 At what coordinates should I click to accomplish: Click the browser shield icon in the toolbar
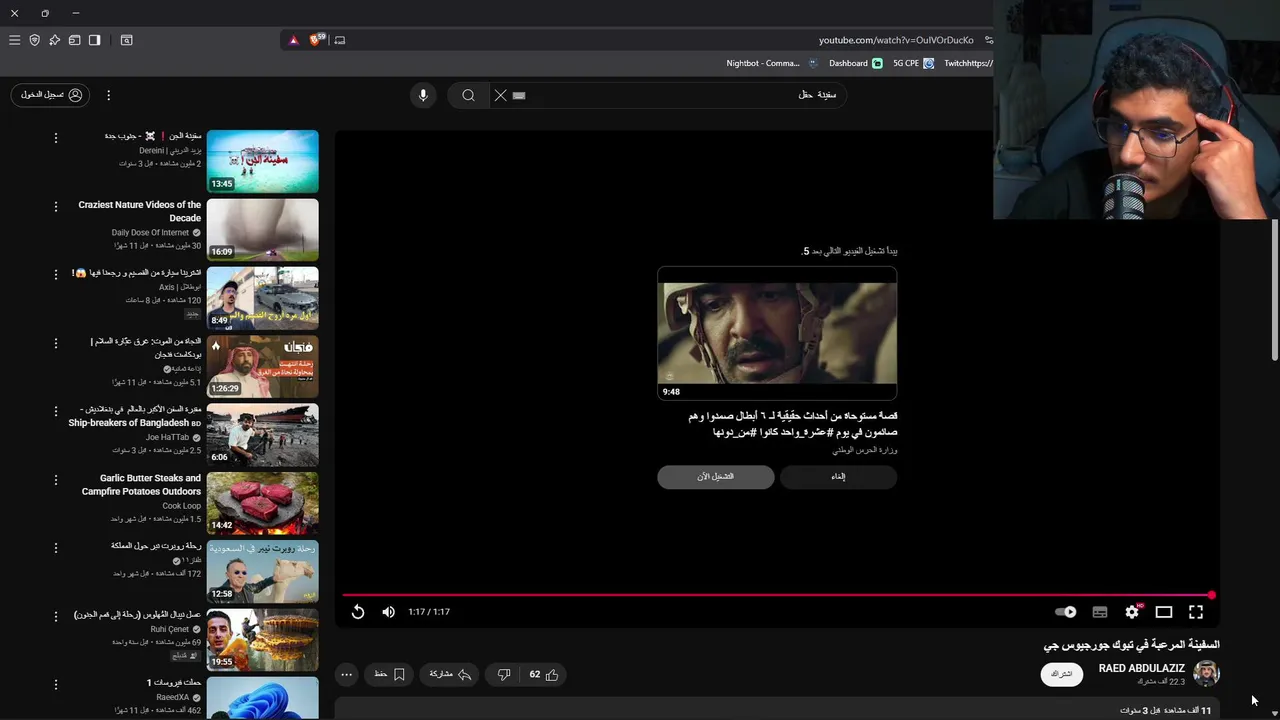tap(34, 40)
